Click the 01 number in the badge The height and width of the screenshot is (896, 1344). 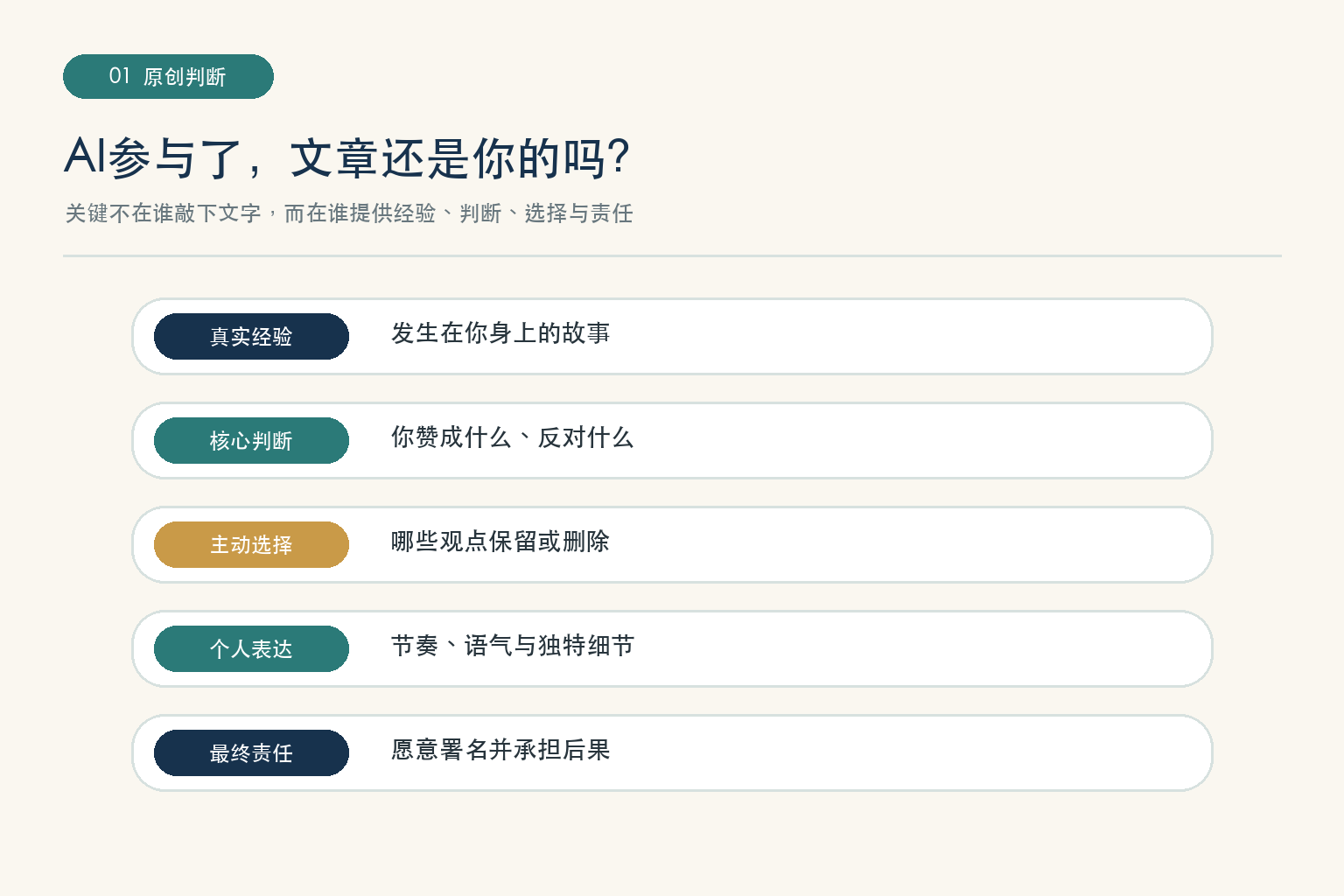pyautogui.click(x=120, y=76)
